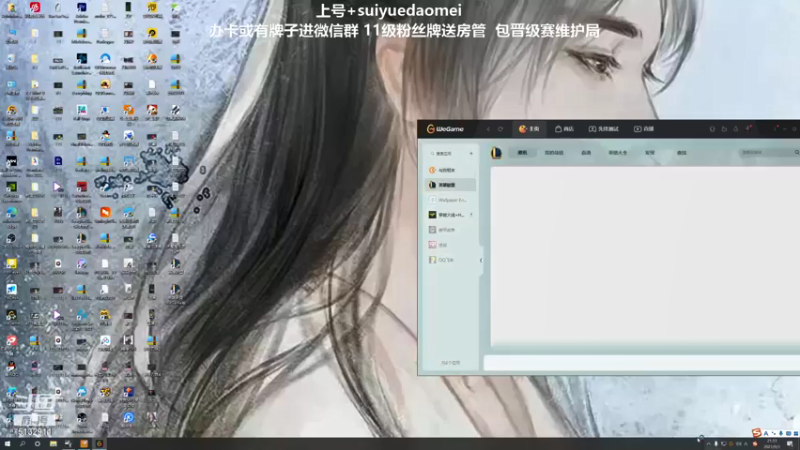Click the WeGame logo in the title bar

(445, 129)
